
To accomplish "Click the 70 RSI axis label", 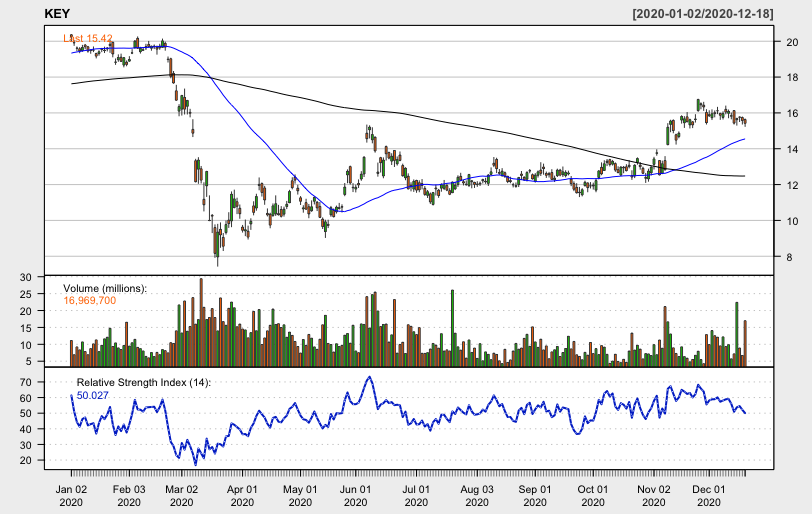I will [x=26, y=383].
